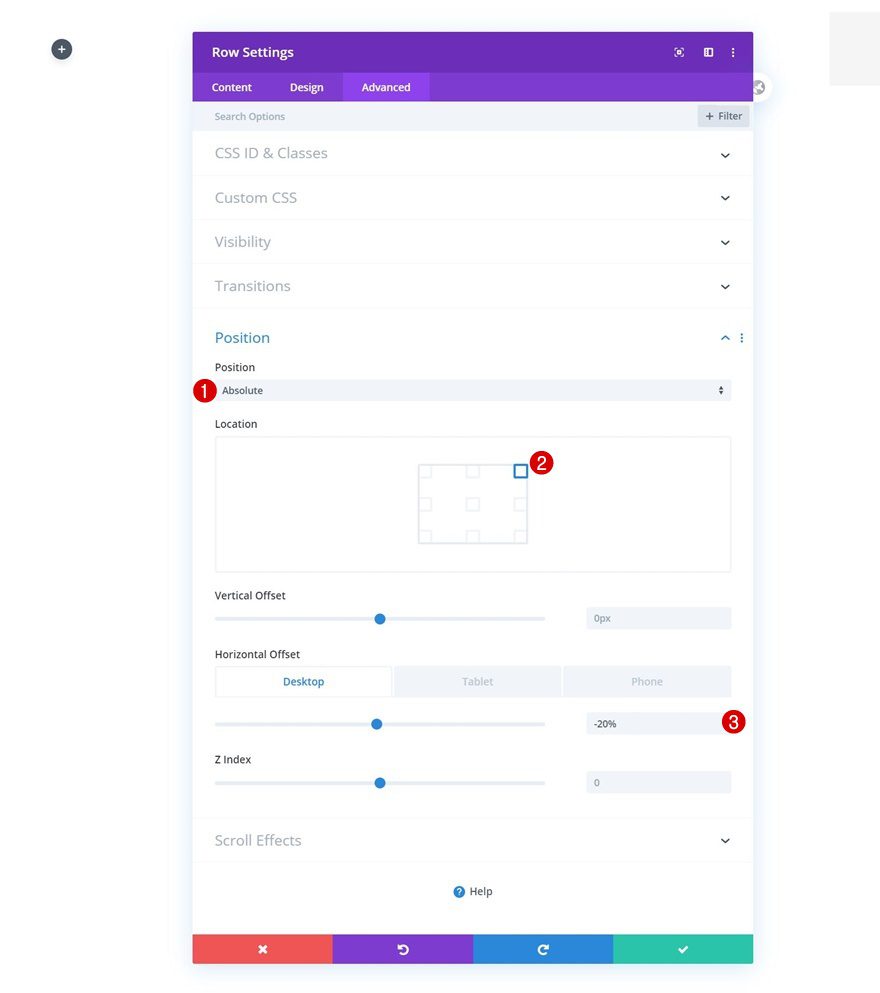Click the Help link at the bottom
This screenshot has width=880, height=993.
coord(472,891)
